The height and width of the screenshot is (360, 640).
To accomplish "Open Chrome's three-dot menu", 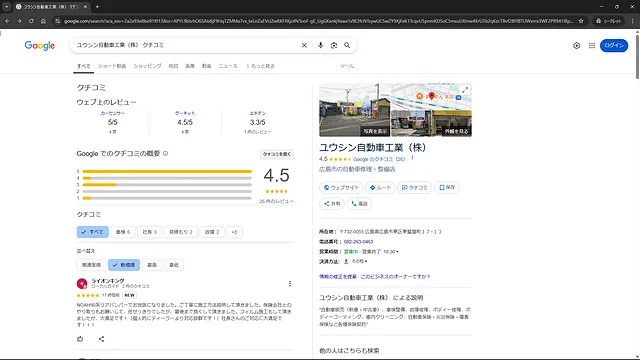I will (633, 21).
